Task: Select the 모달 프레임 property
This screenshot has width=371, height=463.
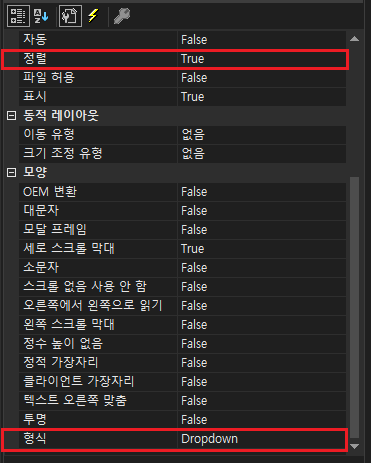Action: tap(55, 230)
